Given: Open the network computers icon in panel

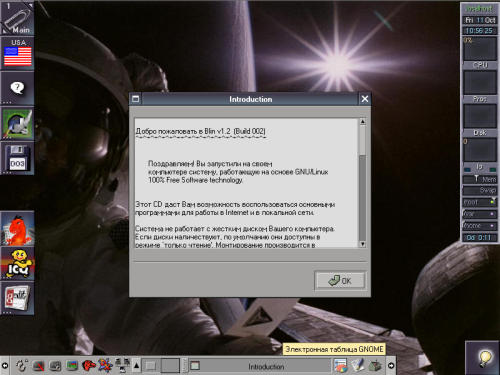Looking at the screenshot, I should 122,365.
